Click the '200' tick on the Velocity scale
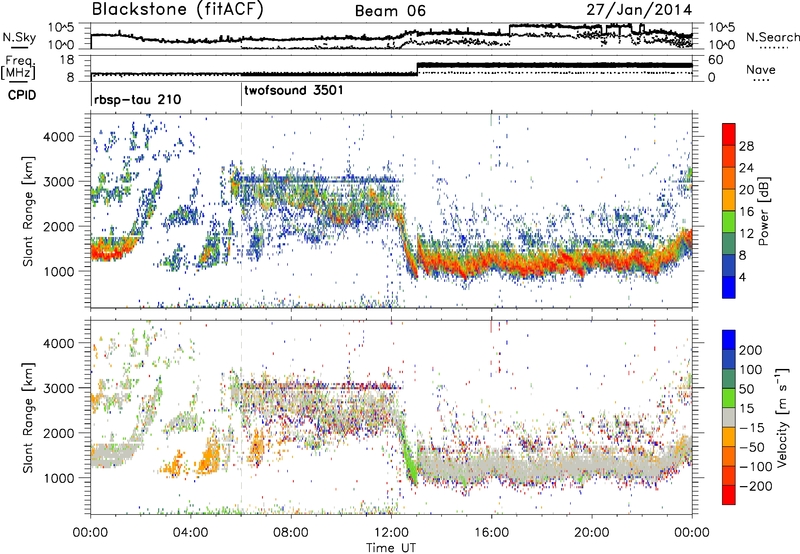This screenshot has height=554, width=800. pyautogui.click(x=751, y=350)
